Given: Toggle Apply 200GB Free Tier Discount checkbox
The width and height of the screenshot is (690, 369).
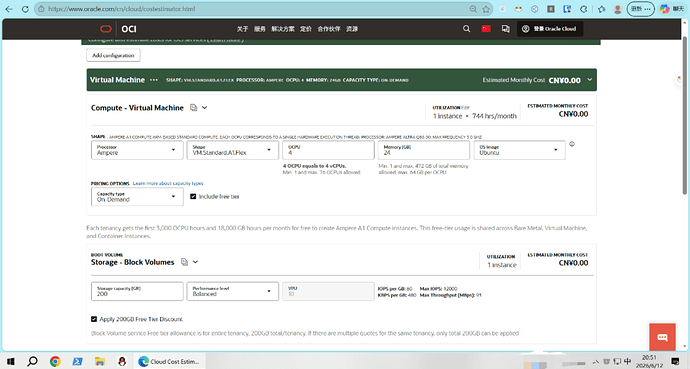Looking at the screenshot, I should (x=94, y=319).
